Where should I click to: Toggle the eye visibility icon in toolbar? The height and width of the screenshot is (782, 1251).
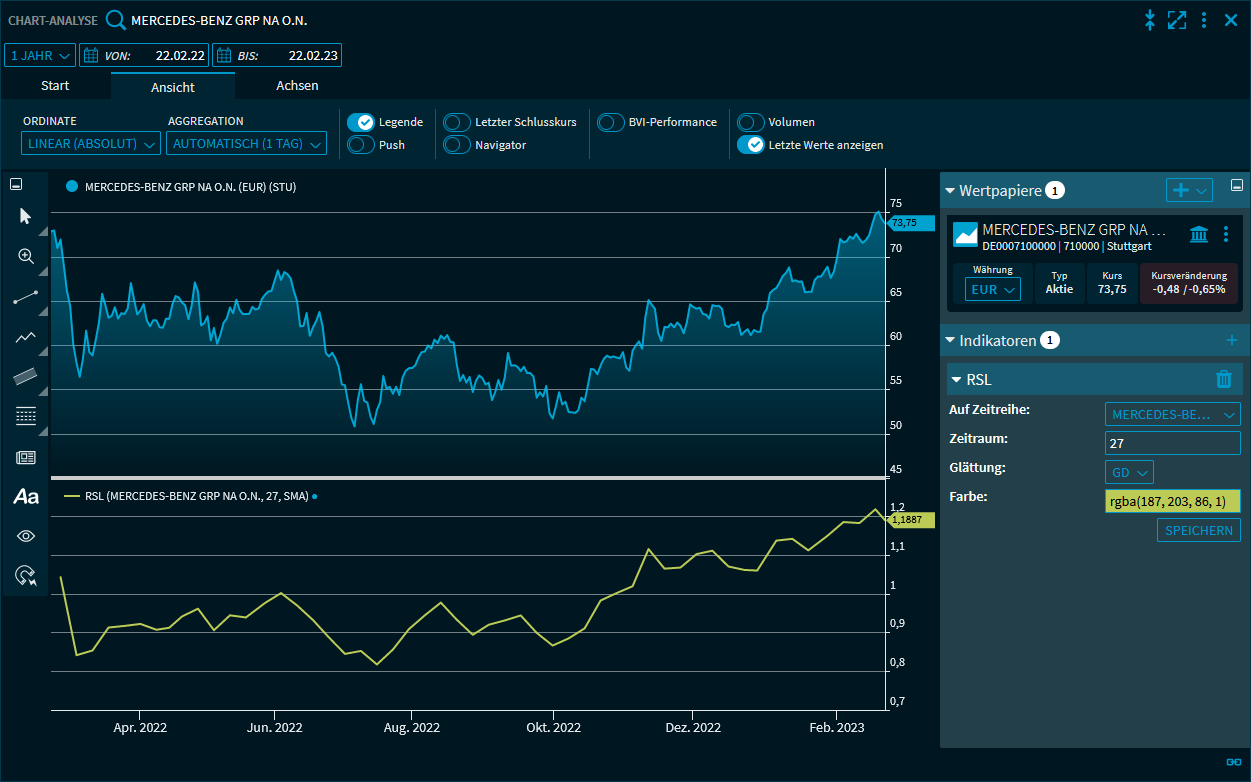click(26, 536)
